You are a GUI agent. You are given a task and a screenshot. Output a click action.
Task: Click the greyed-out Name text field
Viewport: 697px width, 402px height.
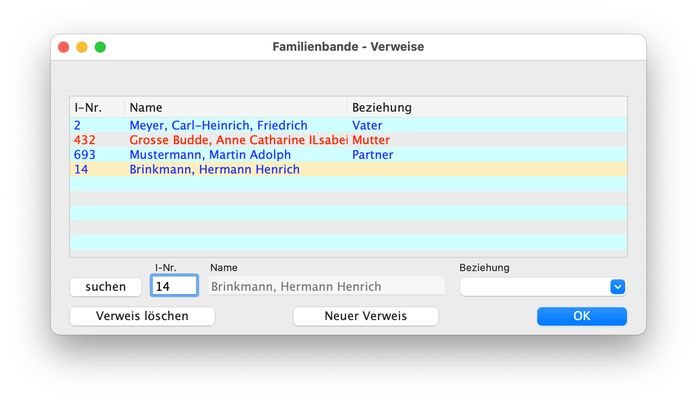pos(326,287)
